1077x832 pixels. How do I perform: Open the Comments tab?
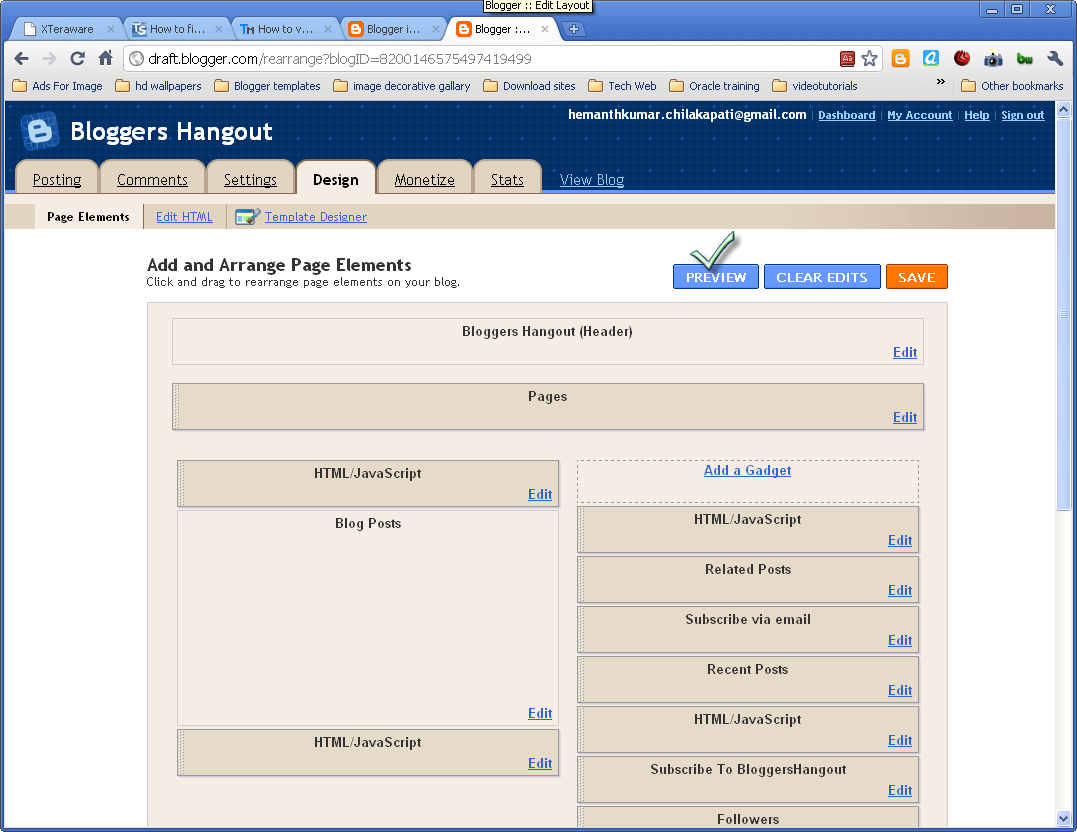point(152,179)
